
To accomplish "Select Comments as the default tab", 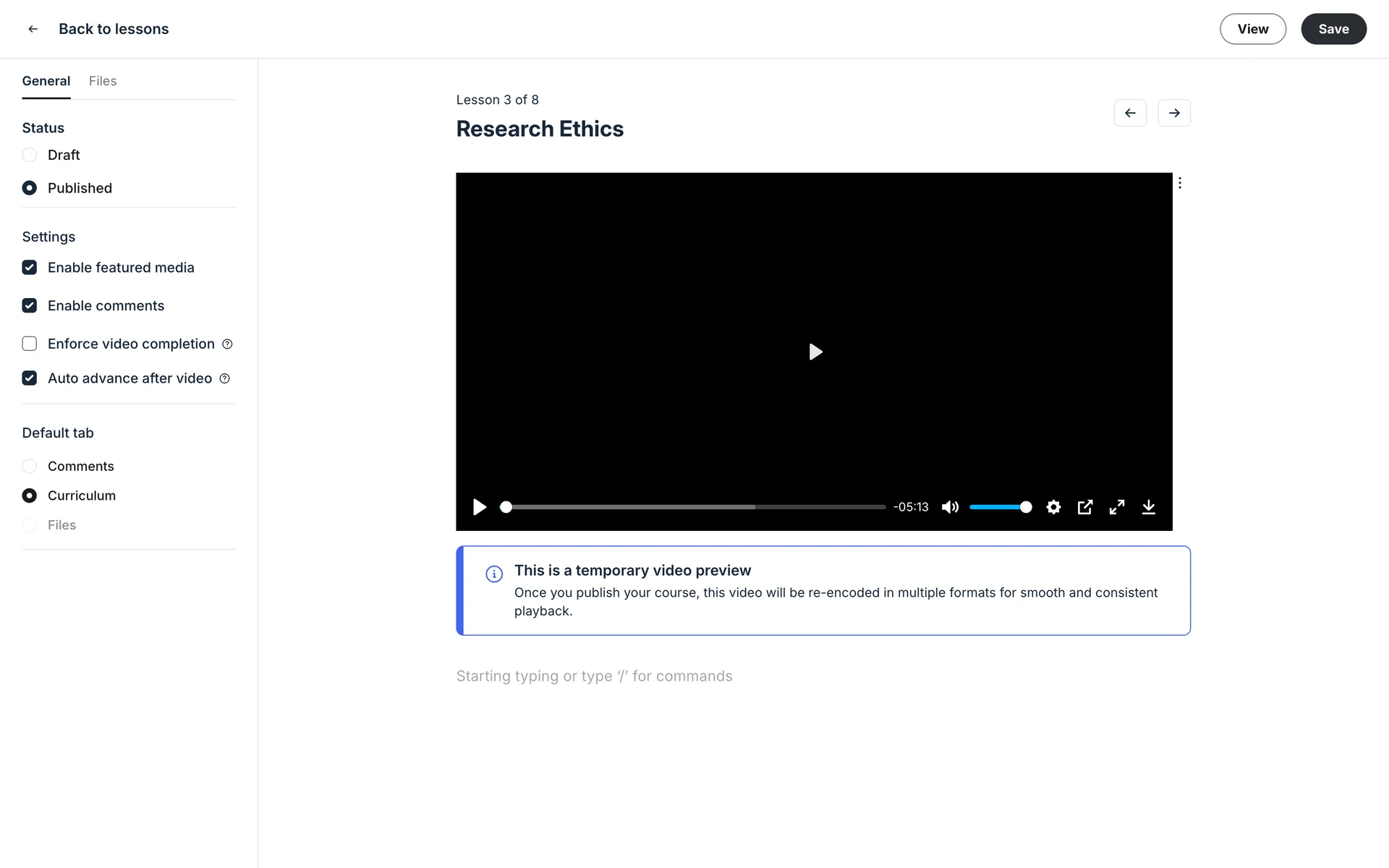I will [30, 467].
